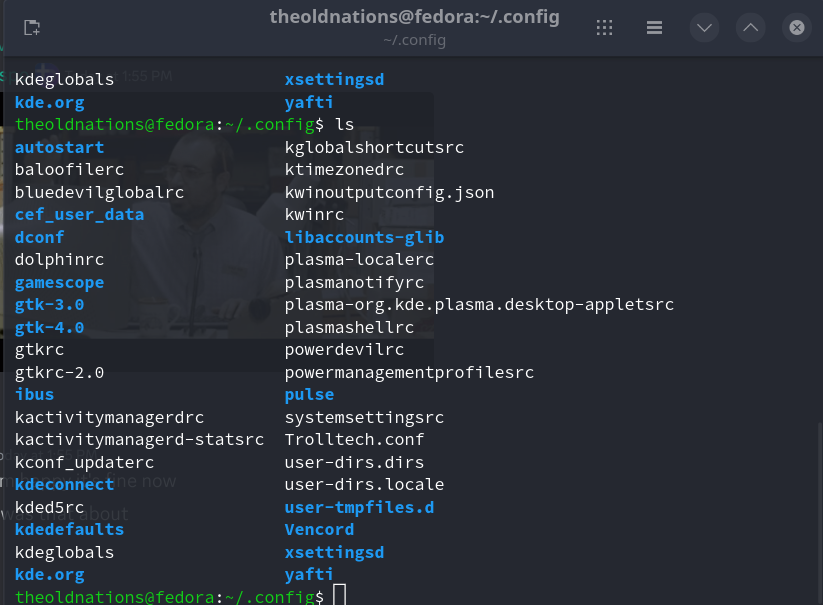Click the ktimezonedrc file name

click(344, 169)
